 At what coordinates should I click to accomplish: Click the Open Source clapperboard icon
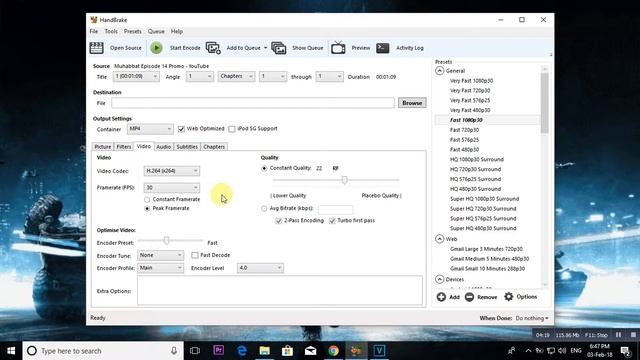[x=96, y=48]
